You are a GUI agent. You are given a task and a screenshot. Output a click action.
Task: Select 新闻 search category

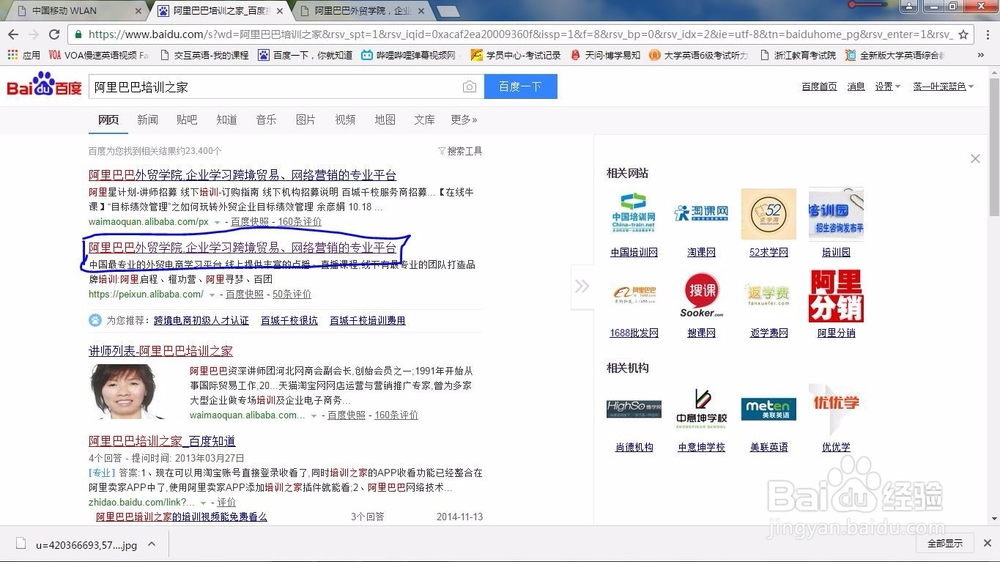tap(147, 120)
